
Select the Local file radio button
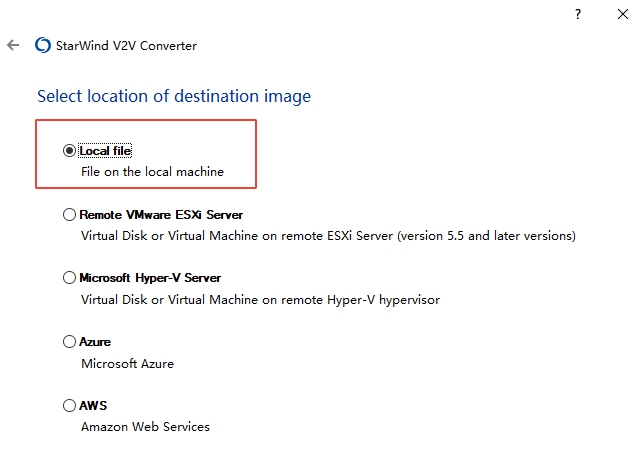69,151
